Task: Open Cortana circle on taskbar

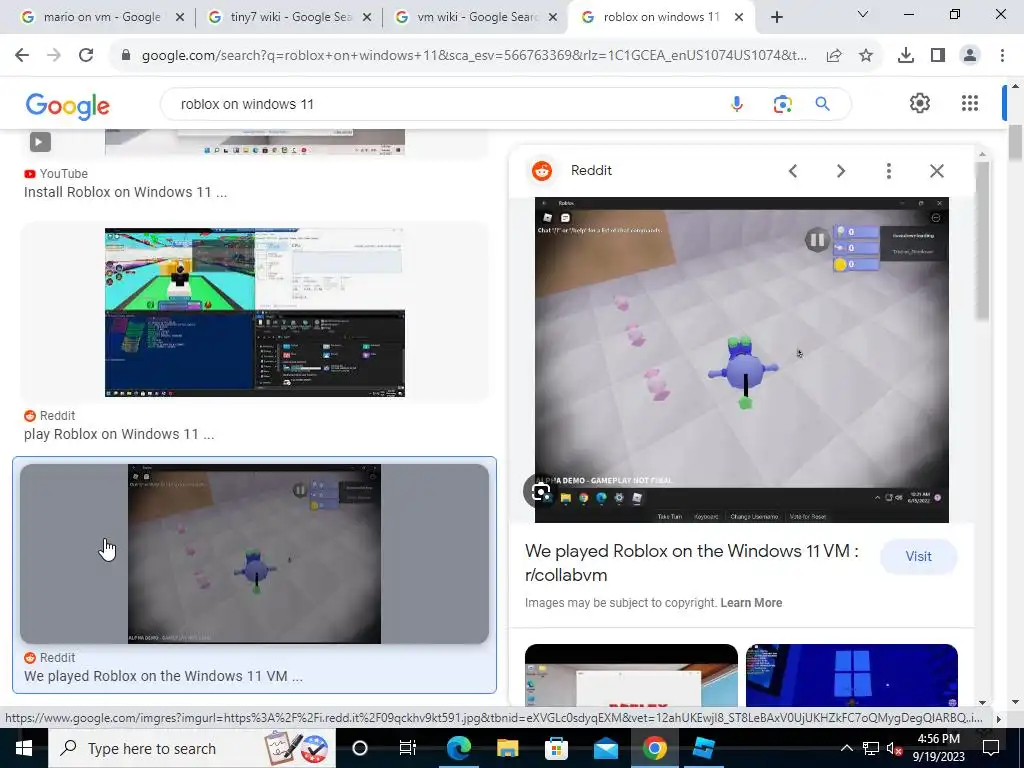Action: click(360, 748)
